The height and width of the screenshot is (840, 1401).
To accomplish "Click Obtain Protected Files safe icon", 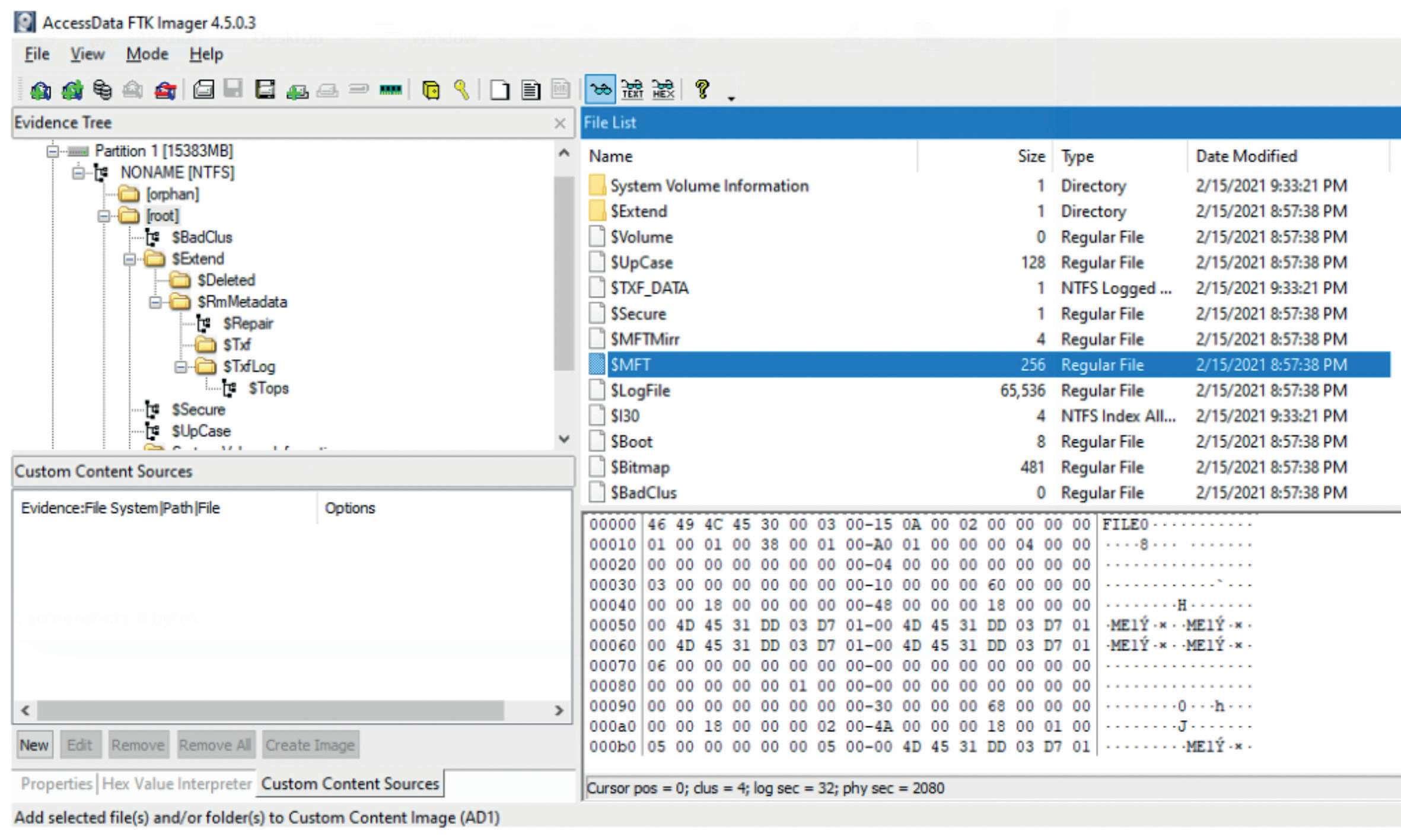I will coord(431,90).
